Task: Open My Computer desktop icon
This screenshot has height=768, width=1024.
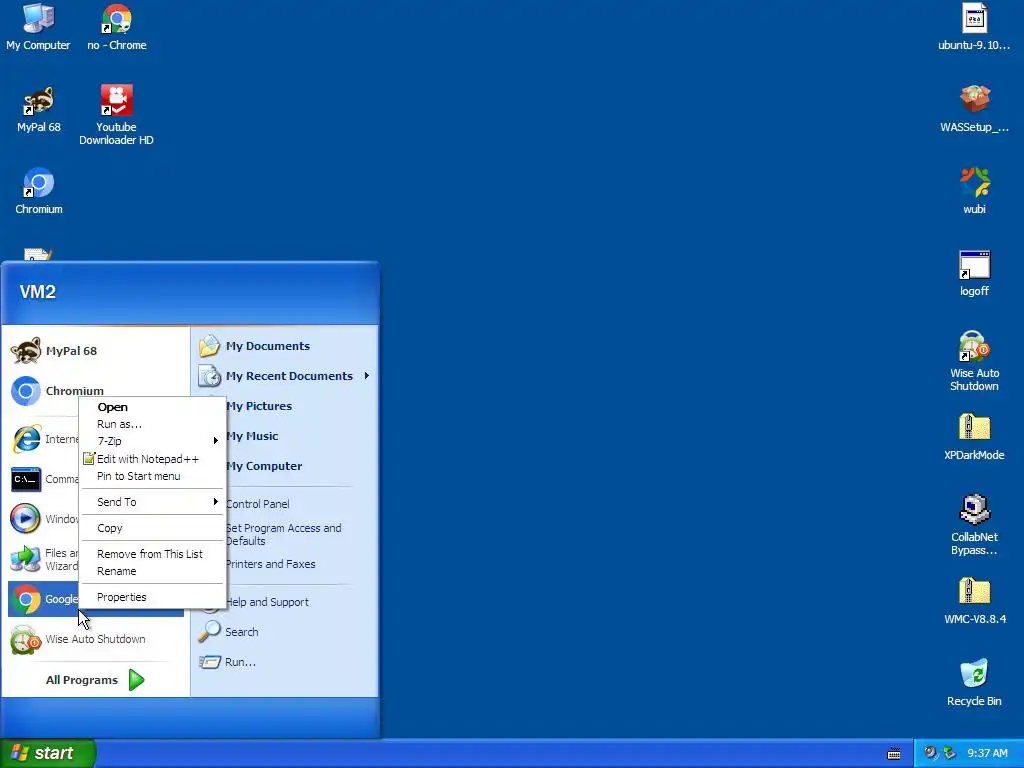Action: (38, 27)
